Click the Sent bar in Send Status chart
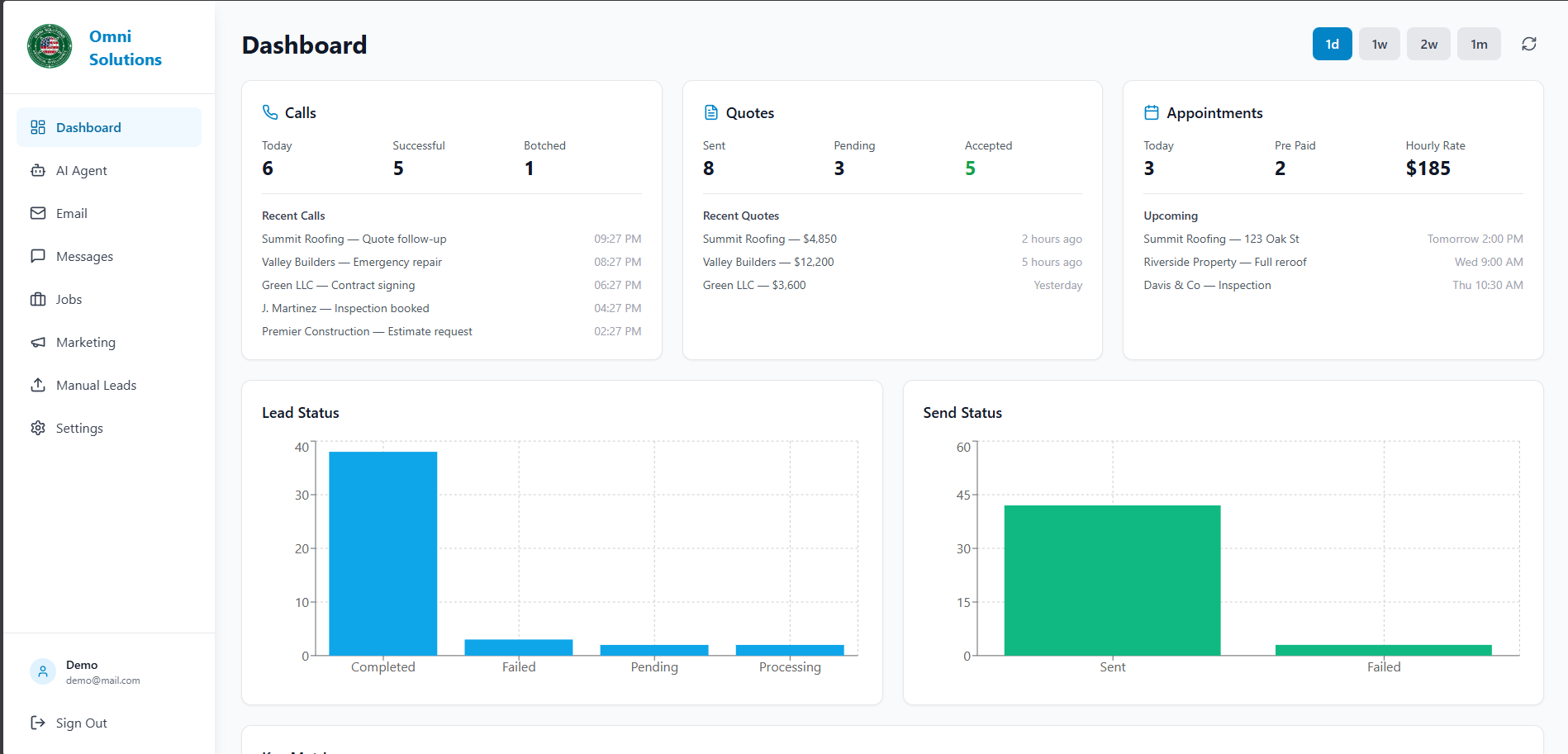1568x754 pixels. (x=1112, y=578)
